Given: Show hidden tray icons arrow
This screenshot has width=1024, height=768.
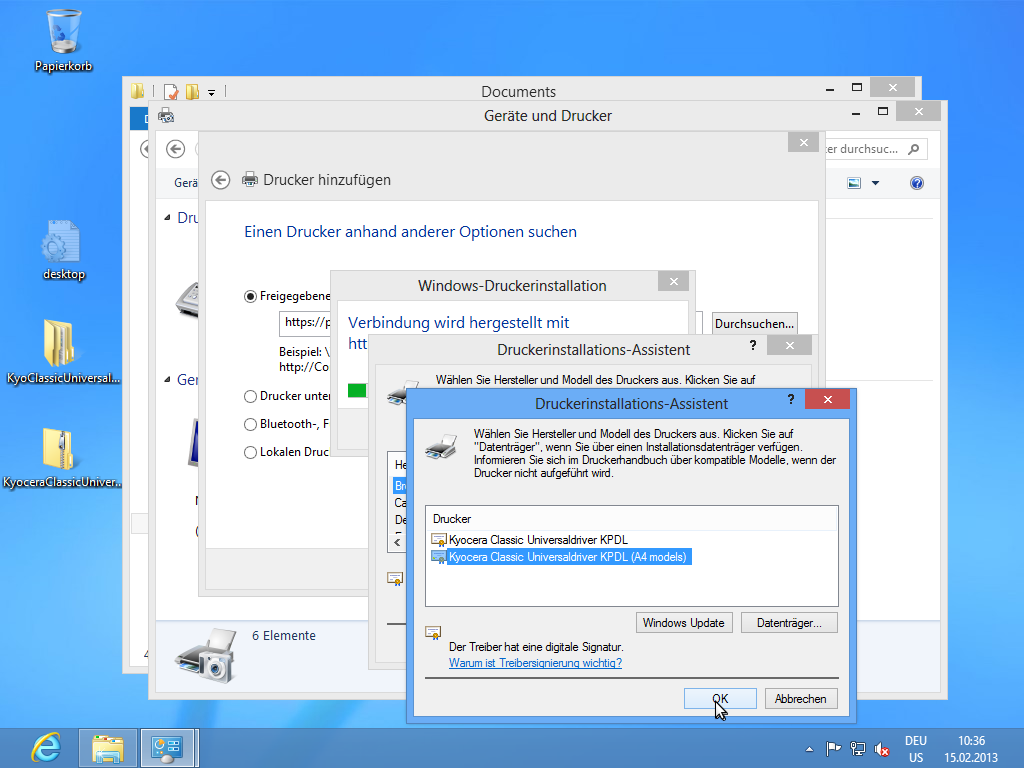Looking at the screenshot, I should pyautogui.click(x=810, y=749).
